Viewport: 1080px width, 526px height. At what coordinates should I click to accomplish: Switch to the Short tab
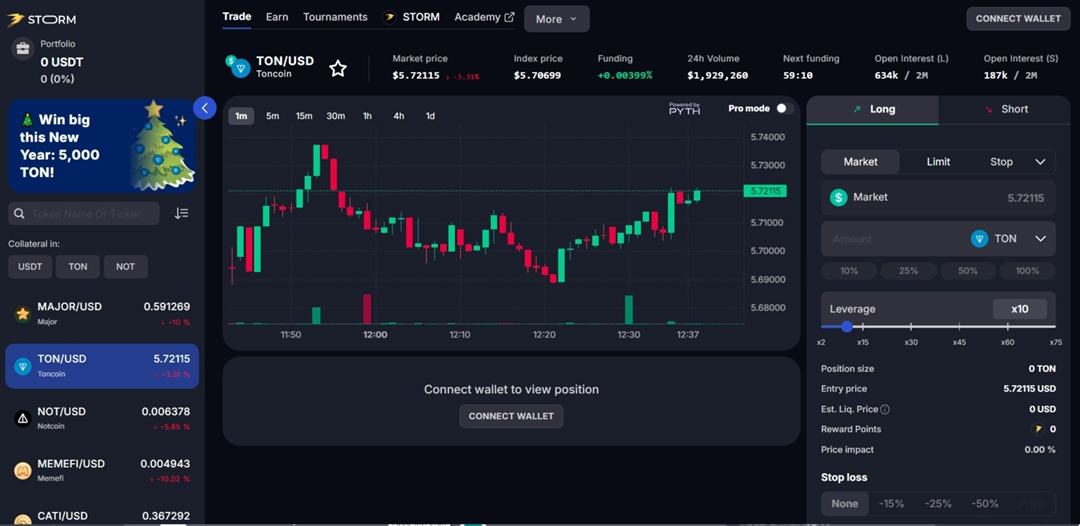click(x=1005, y=109)
